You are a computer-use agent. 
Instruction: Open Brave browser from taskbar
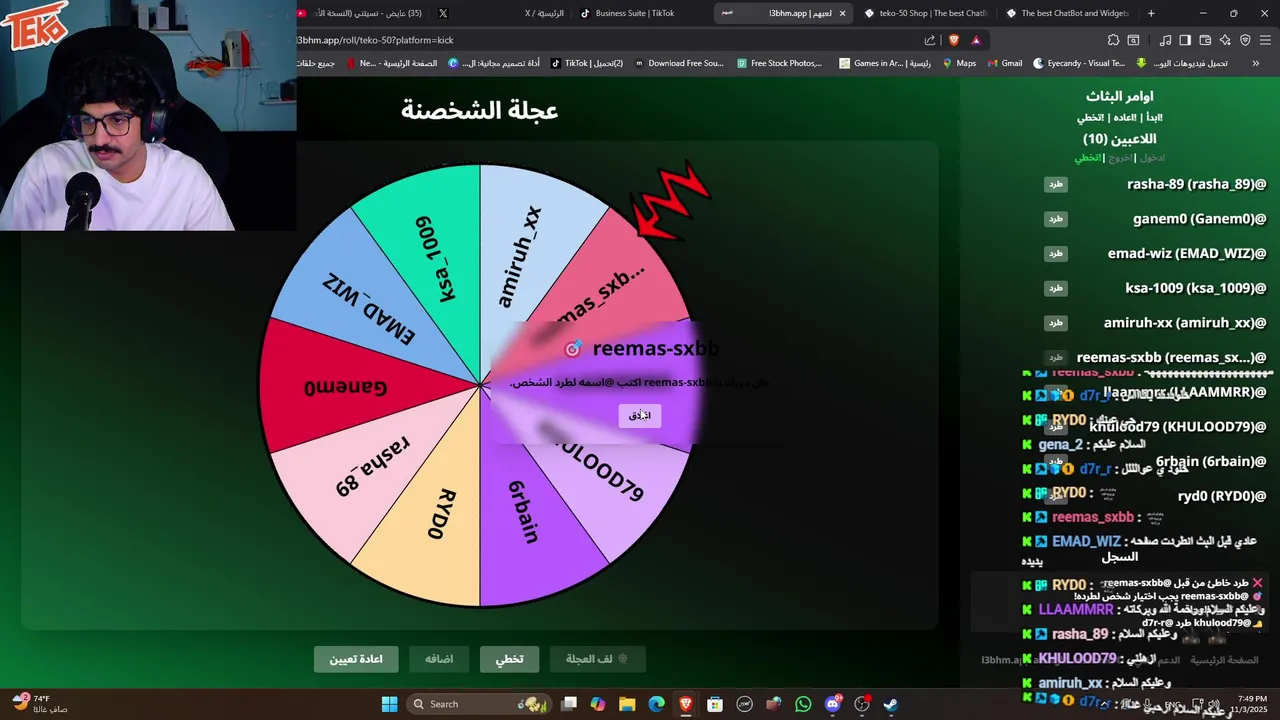(686, 704)
